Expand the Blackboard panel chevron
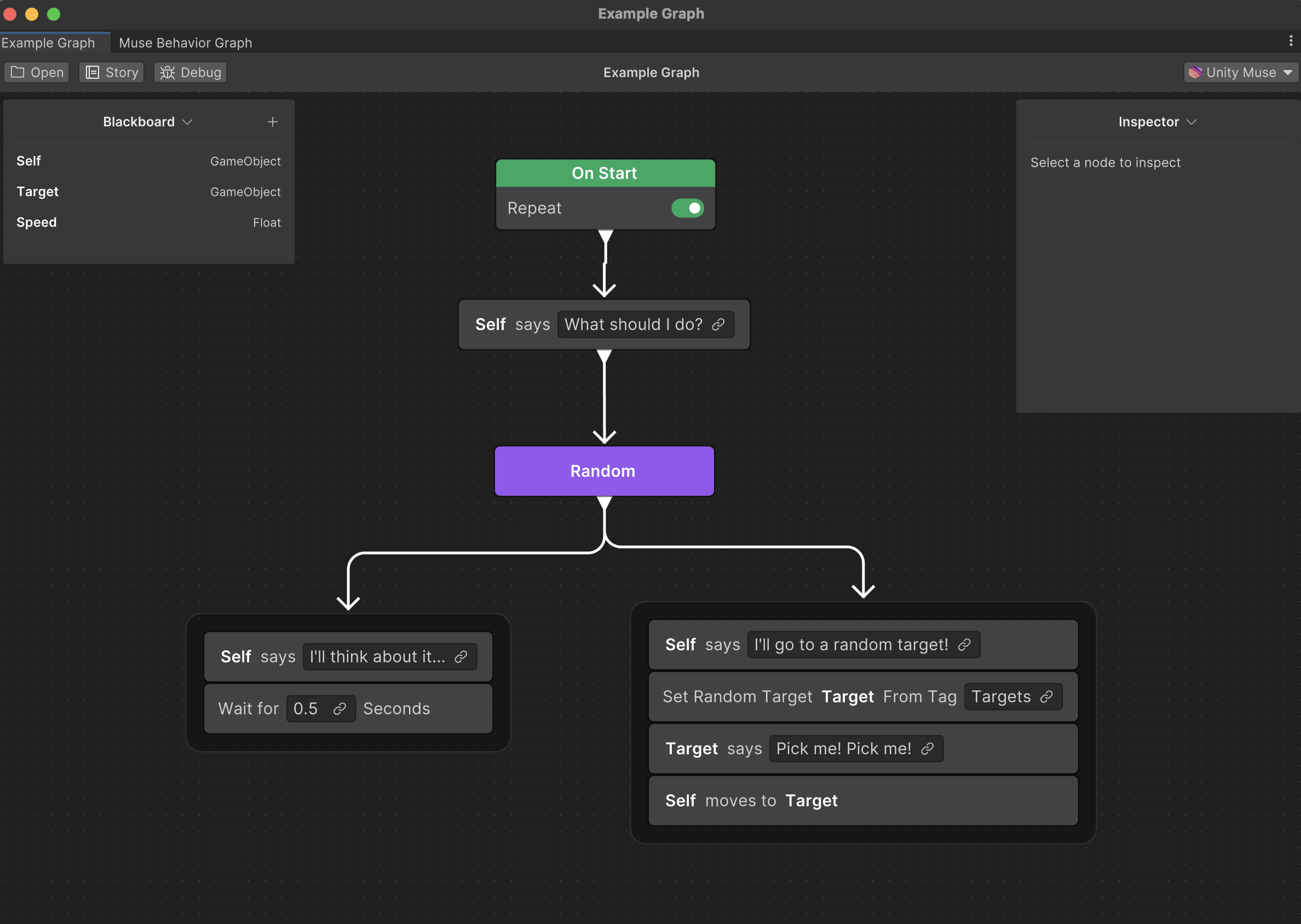The width and height of the screenshot is (1301, 924). click(187, 122)
